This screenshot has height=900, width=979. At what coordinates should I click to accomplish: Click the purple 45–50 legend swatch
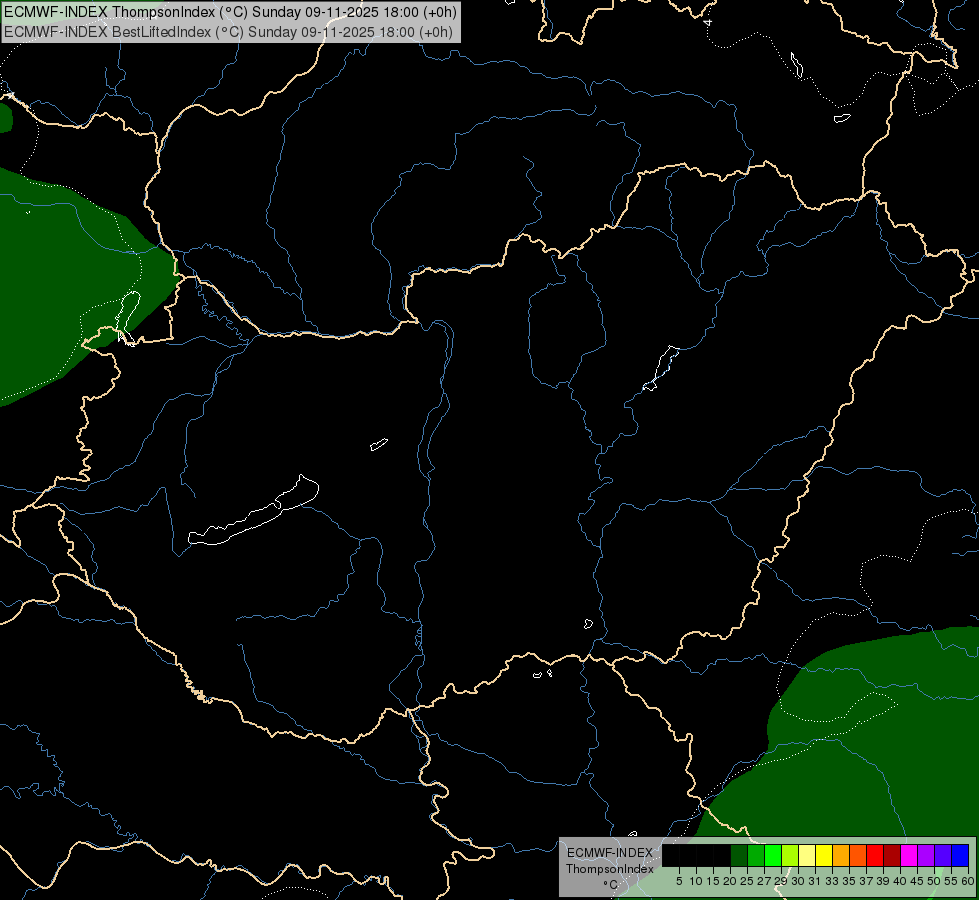point(926,855)
